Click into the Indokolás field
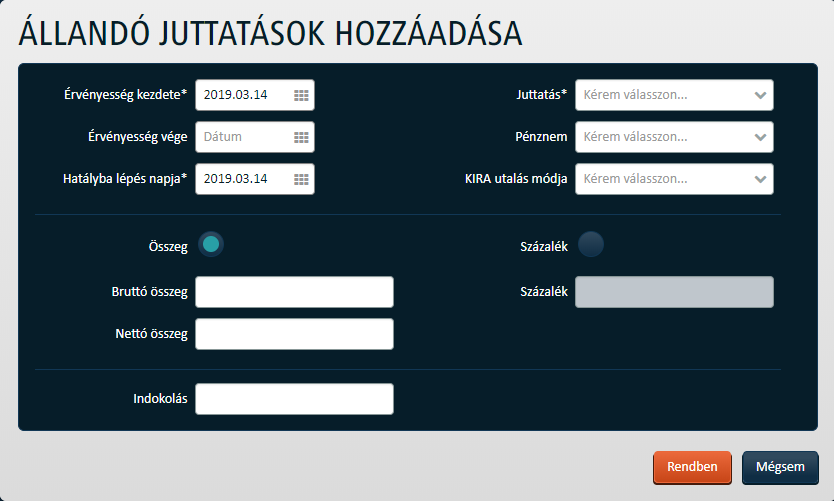This screenshot has height=501, width=834. coord(294,399)
